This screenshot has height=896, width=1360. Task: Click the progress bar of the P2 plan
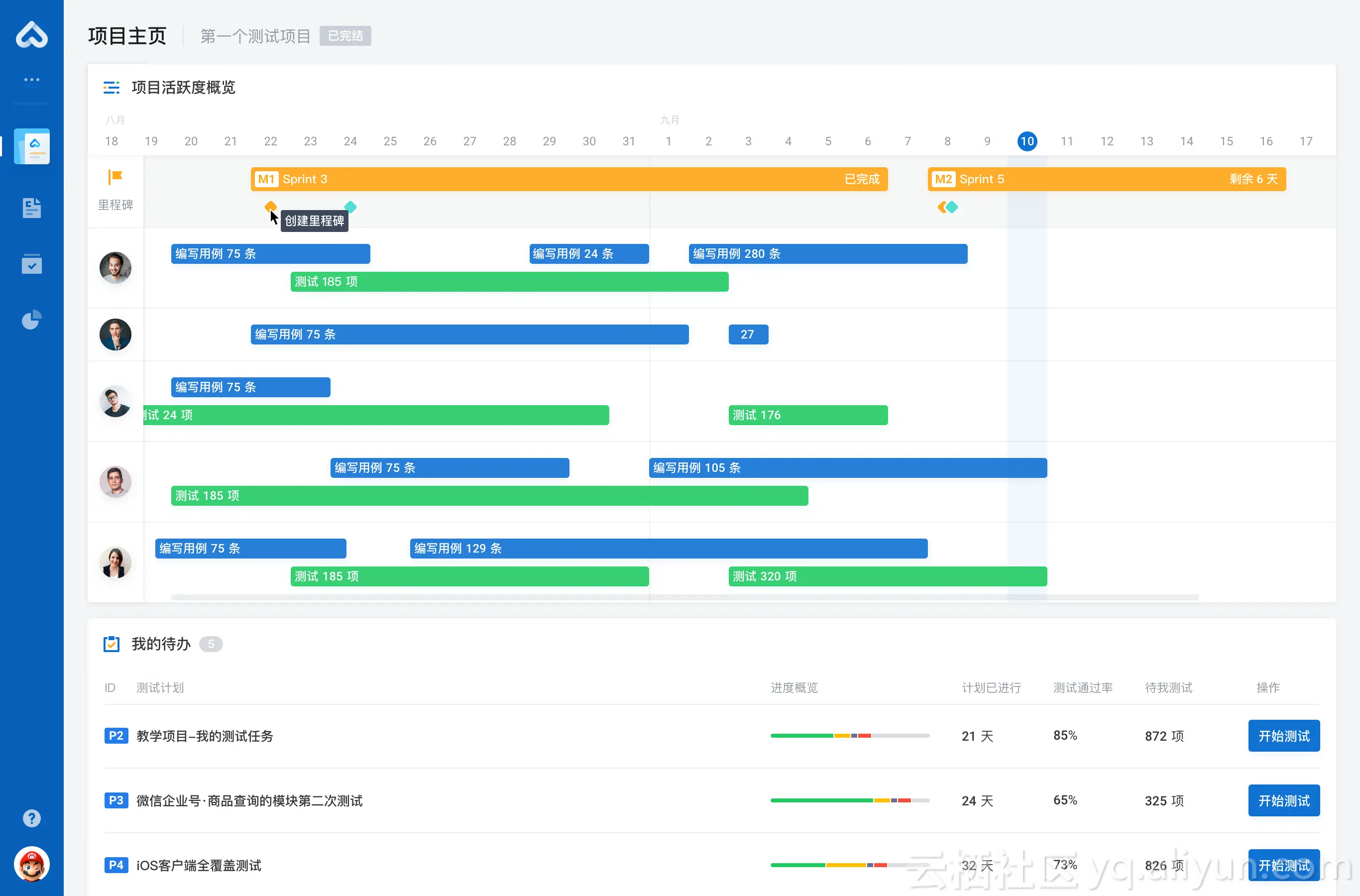pyautogui.click(x=849, y=736)
